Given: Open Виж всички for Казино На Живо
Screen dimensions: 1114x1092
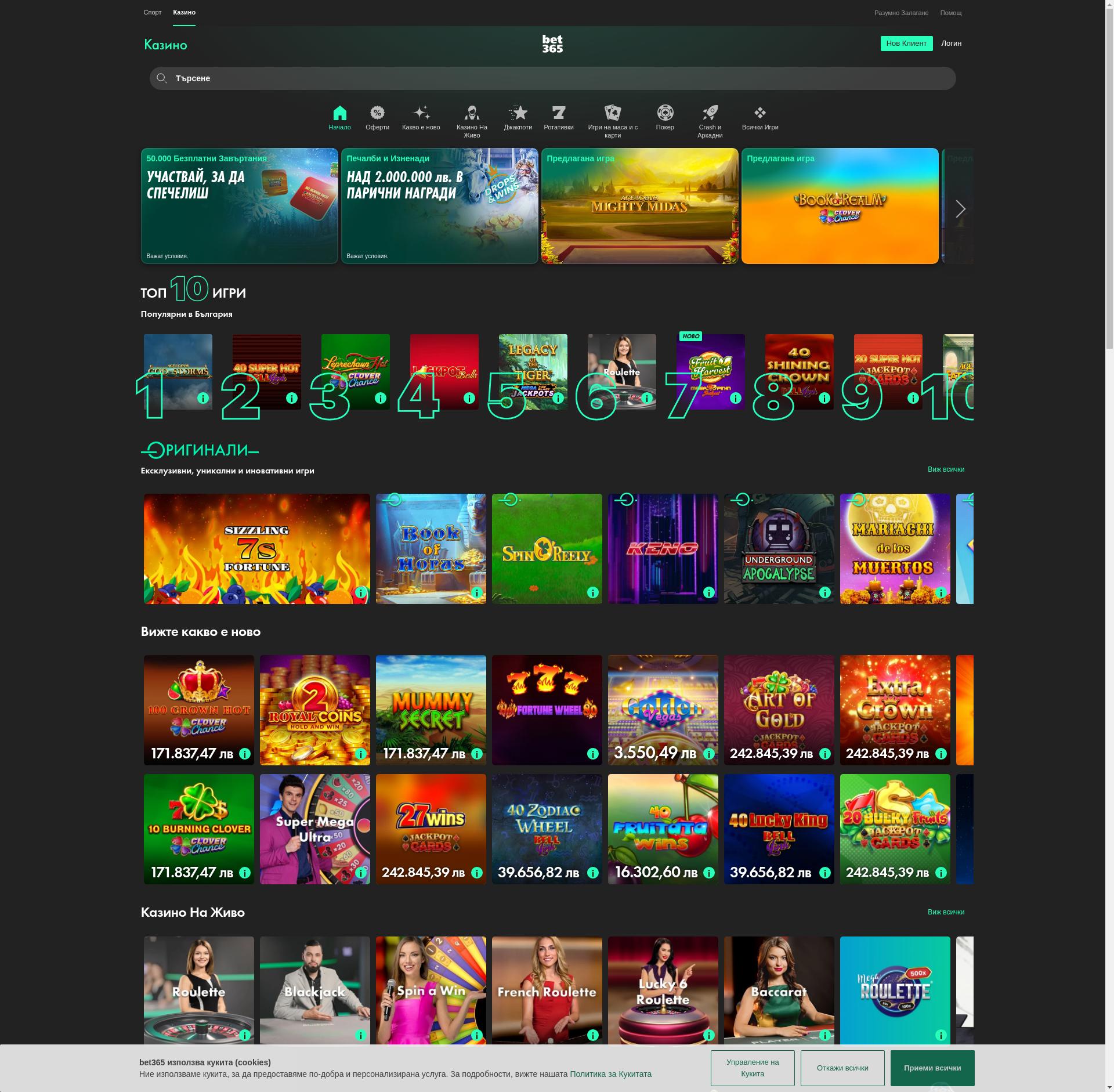Looking at the screenshot, I should coord(947,912).
